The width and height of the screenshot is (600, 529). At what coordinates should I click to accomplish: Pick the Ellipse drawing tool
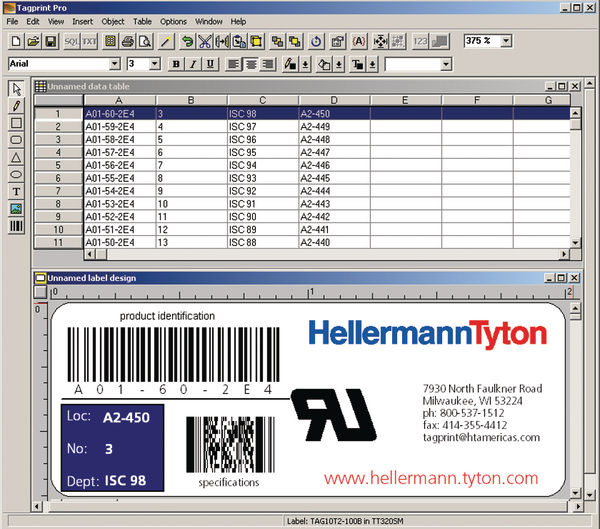coord(16,174)
